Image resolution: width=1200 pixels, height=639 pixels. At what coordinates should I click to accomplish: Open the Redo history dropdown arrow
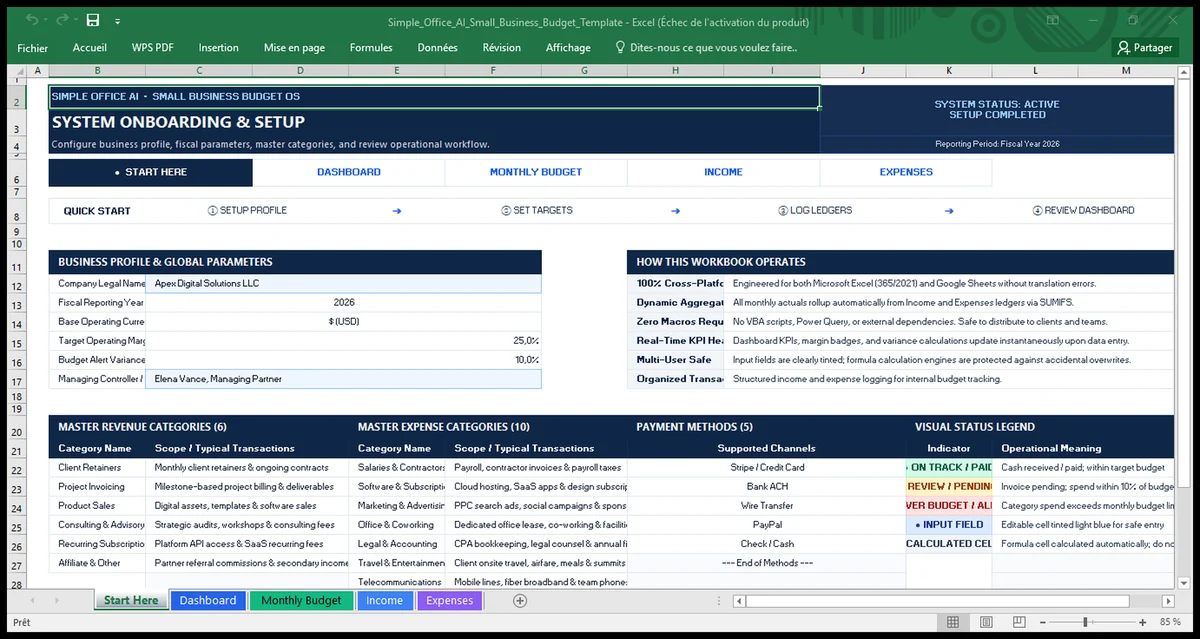point(75,21)
